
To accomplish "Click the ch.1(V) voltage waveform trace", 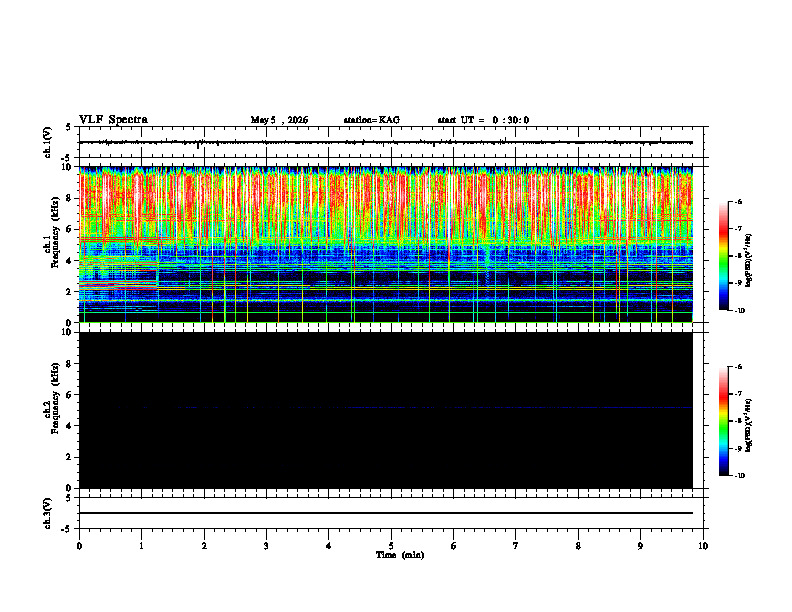I will click(x=386, y=142).
